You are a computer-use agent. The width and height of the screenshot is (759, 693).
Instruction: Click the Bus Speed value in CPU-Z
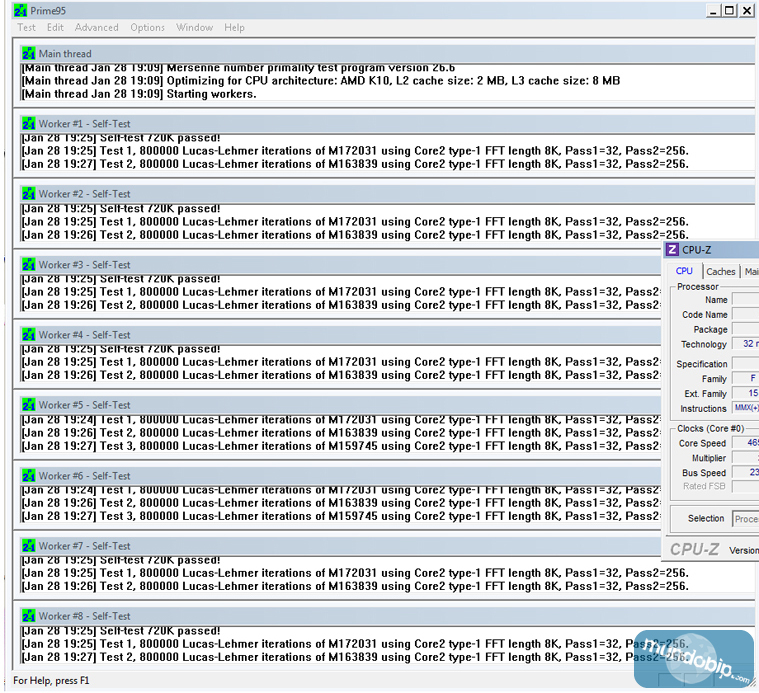coord(746,472)
